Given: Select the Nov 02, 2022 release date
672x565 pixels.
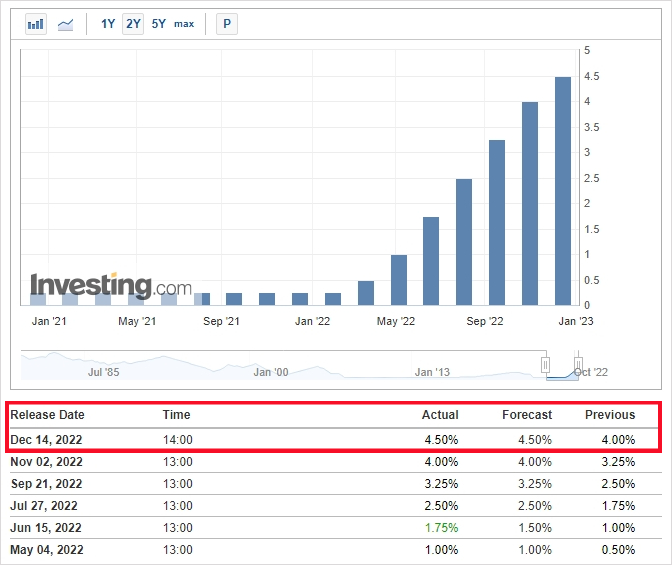Looking at the screenshot, I should coord(46,462).
